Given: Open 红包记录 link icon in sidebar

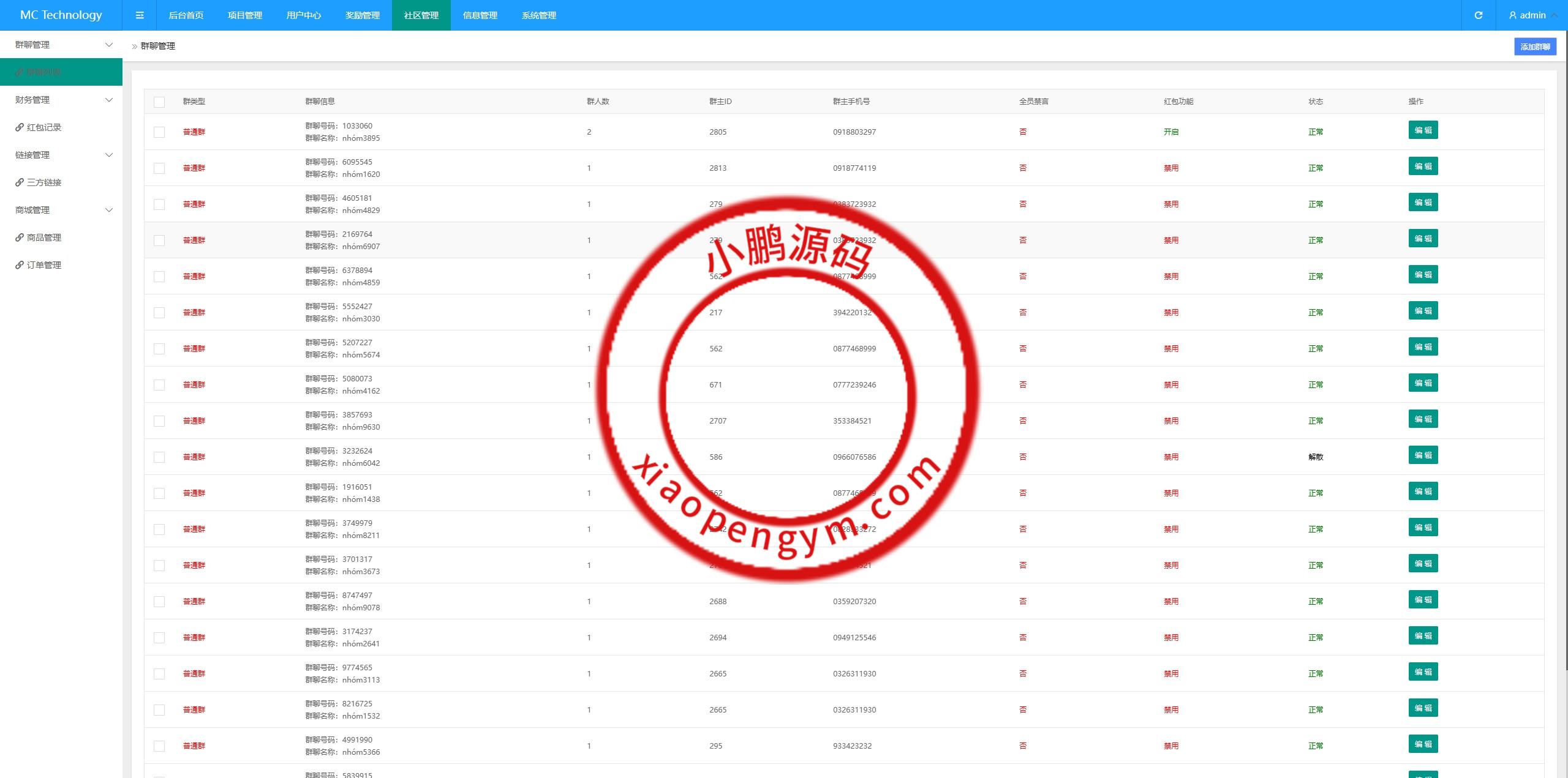Looking at the screenshot, I should point(20,127).
